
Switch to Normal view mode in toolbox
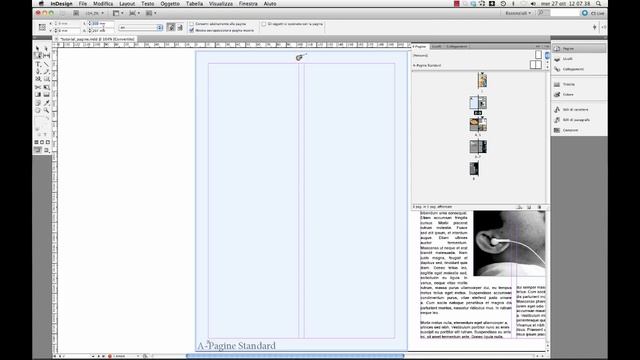[38, 150]
